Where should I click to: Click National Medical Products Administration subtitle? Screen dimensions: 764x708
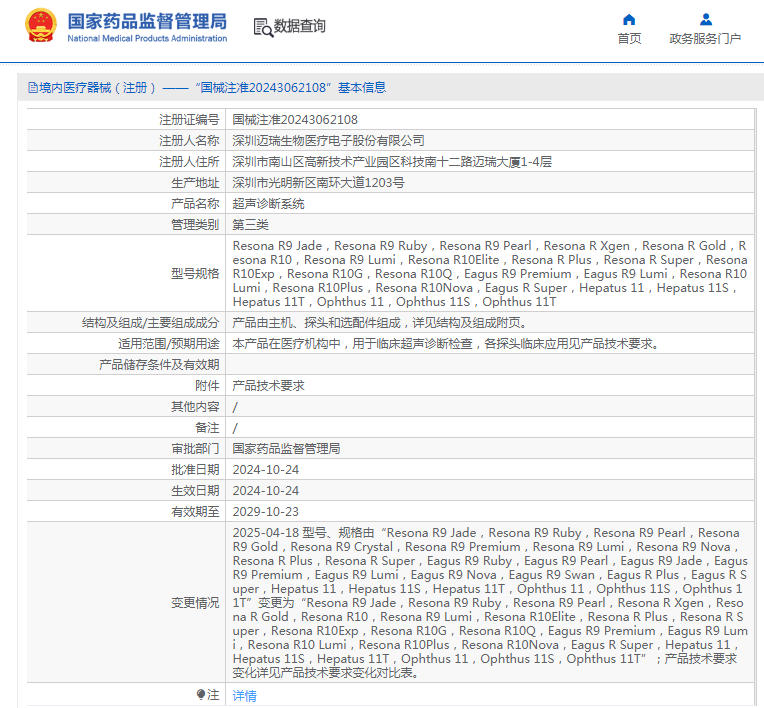coord(147,38)
